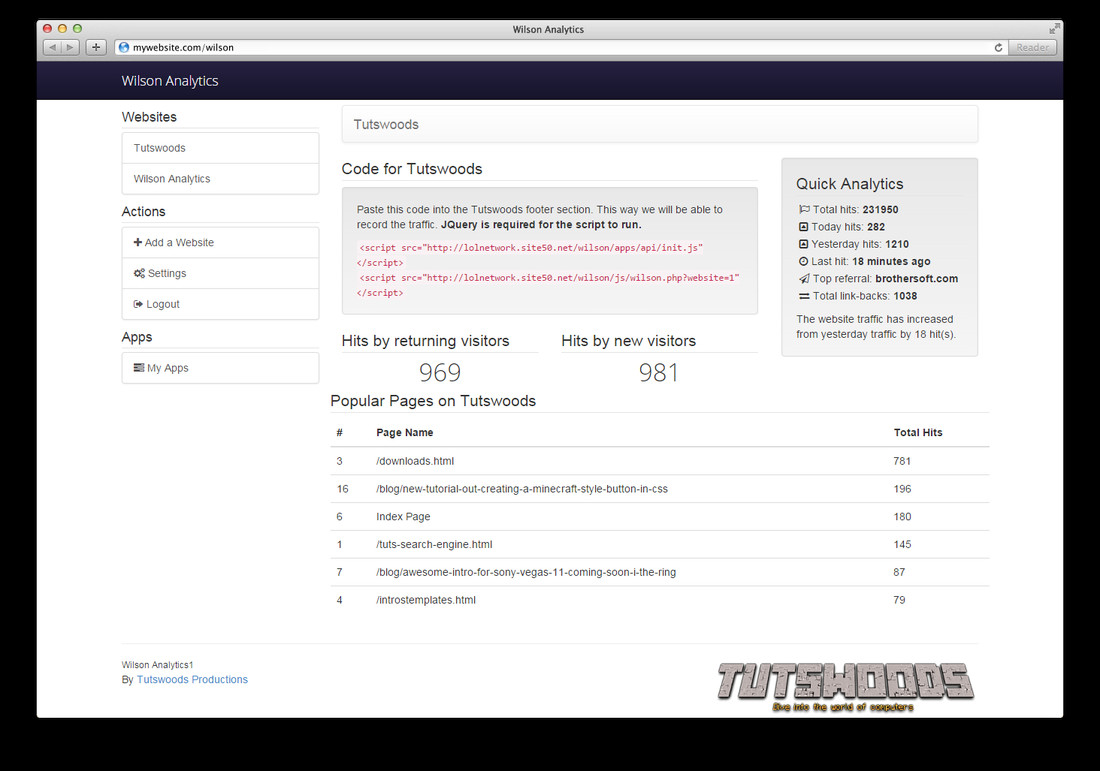Click the 18 minutes ago last hit value
Screen dimensions: 1100x771
pyautogui.click(x=891, y=261)
